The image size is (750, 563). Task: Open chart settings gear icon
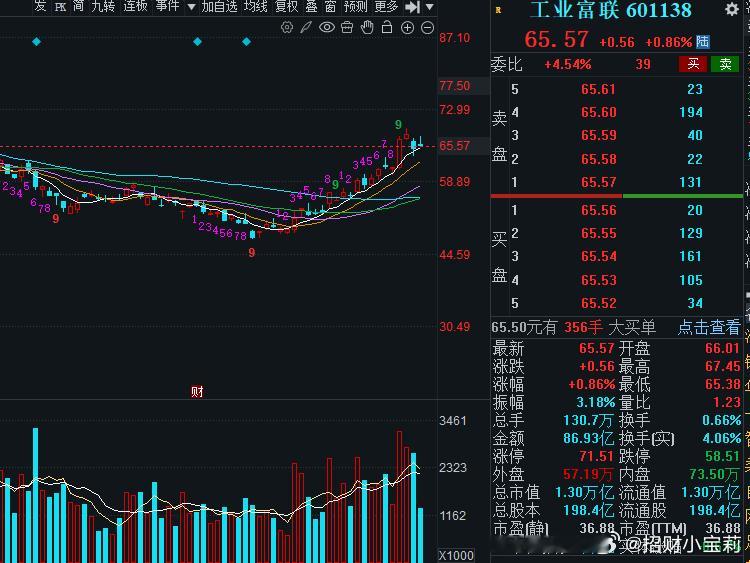coord(287,27)
